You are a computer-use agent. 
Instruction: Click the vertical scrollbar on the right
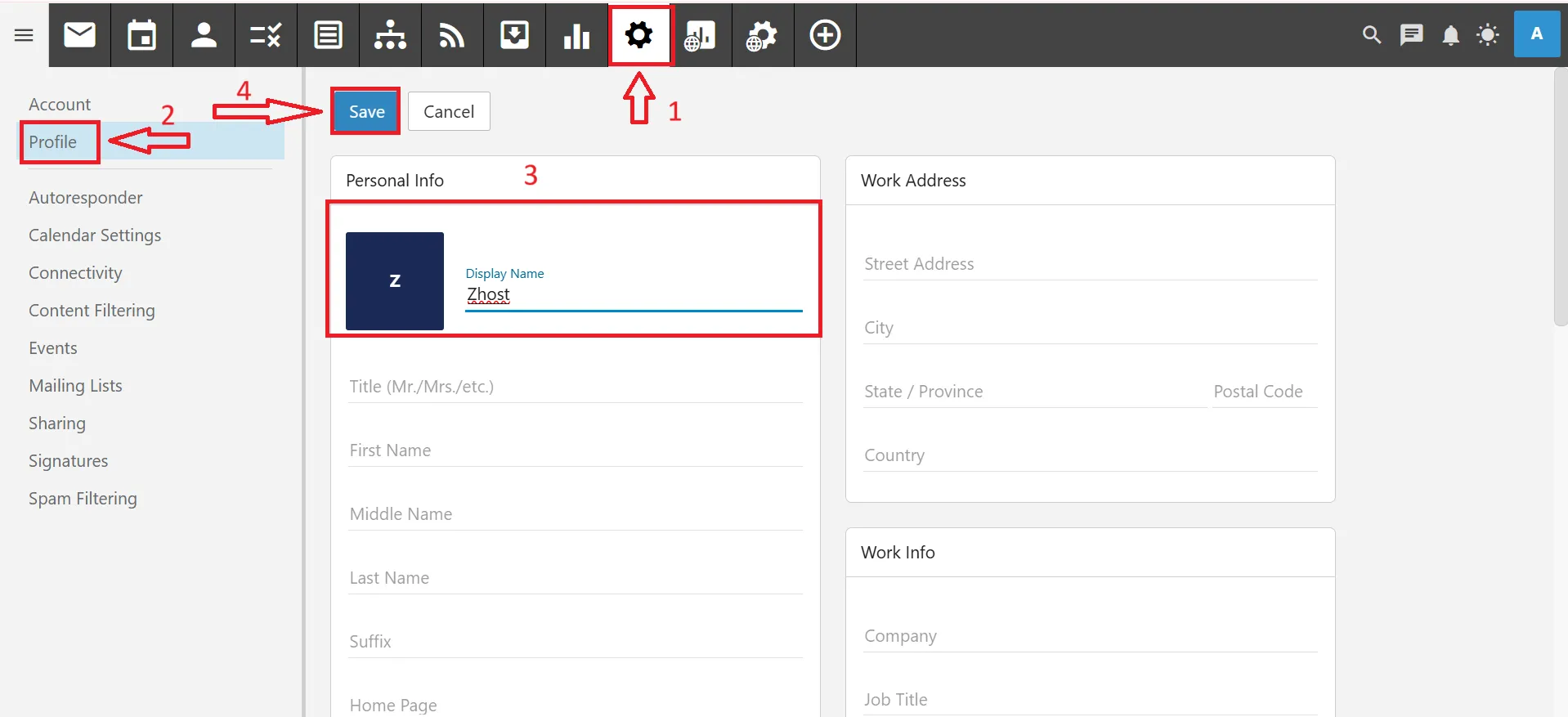click(1560, 196)
